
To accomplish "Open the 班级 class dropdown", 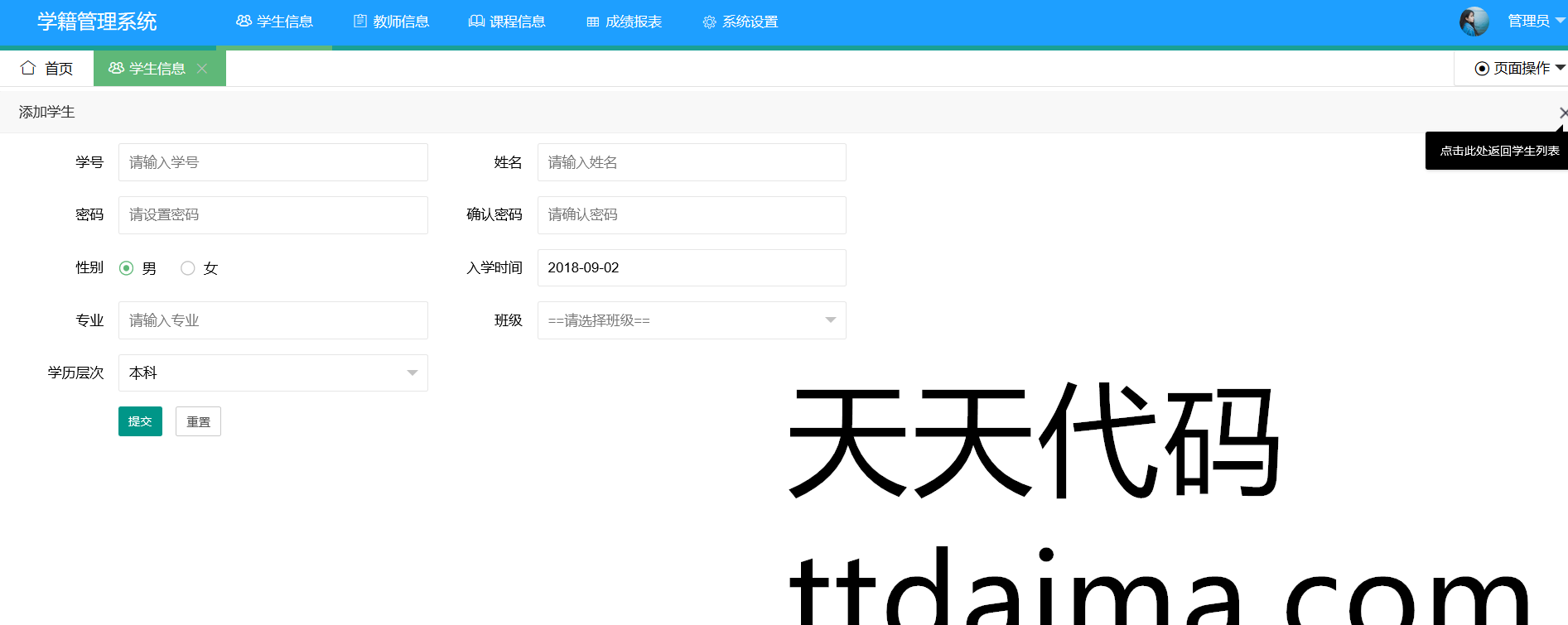I will tap(691, 320).
